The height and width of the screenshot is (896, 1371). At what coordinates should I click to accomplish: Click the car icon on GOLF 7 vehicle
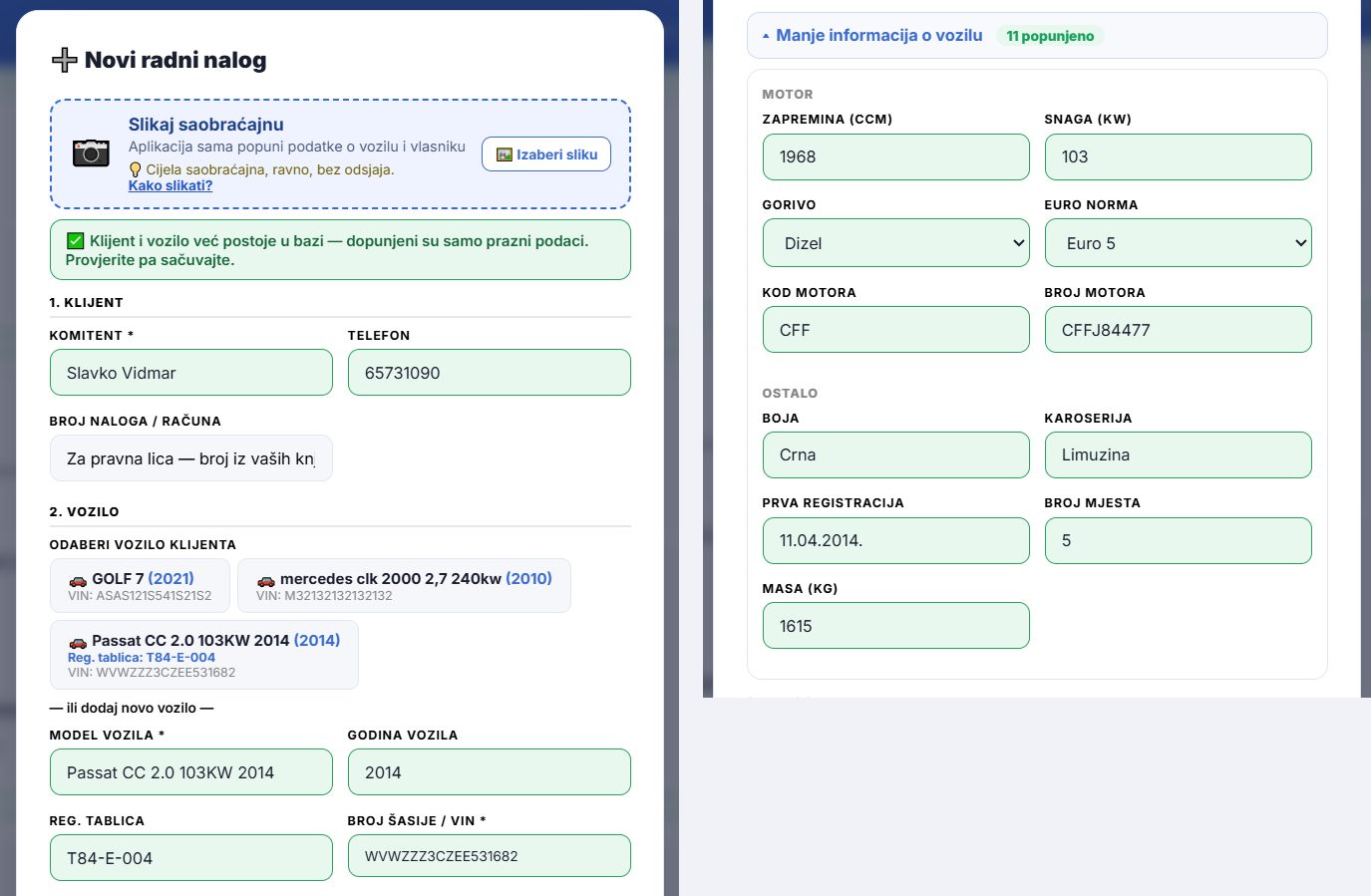pos(78,580)
